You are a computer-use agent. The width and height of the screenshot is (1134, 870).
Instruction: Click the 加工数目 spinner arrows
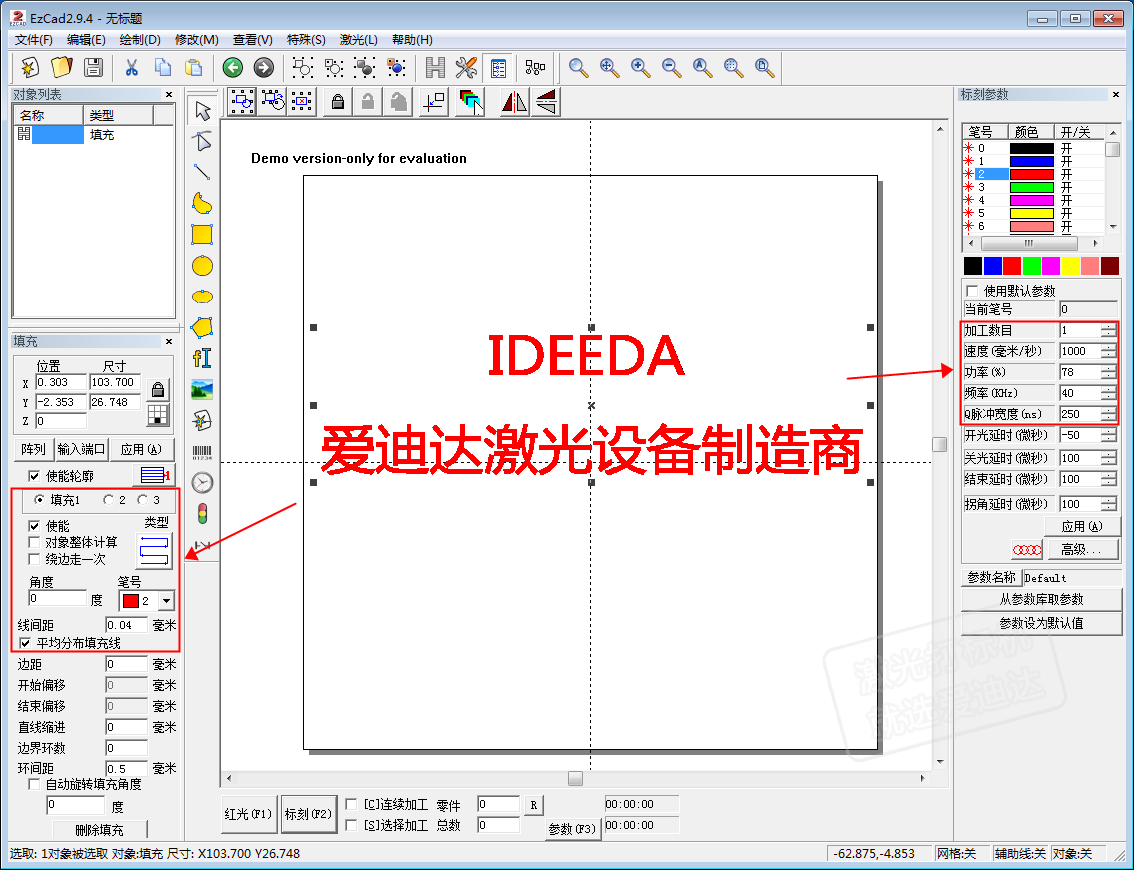(x=1109, y=330)
